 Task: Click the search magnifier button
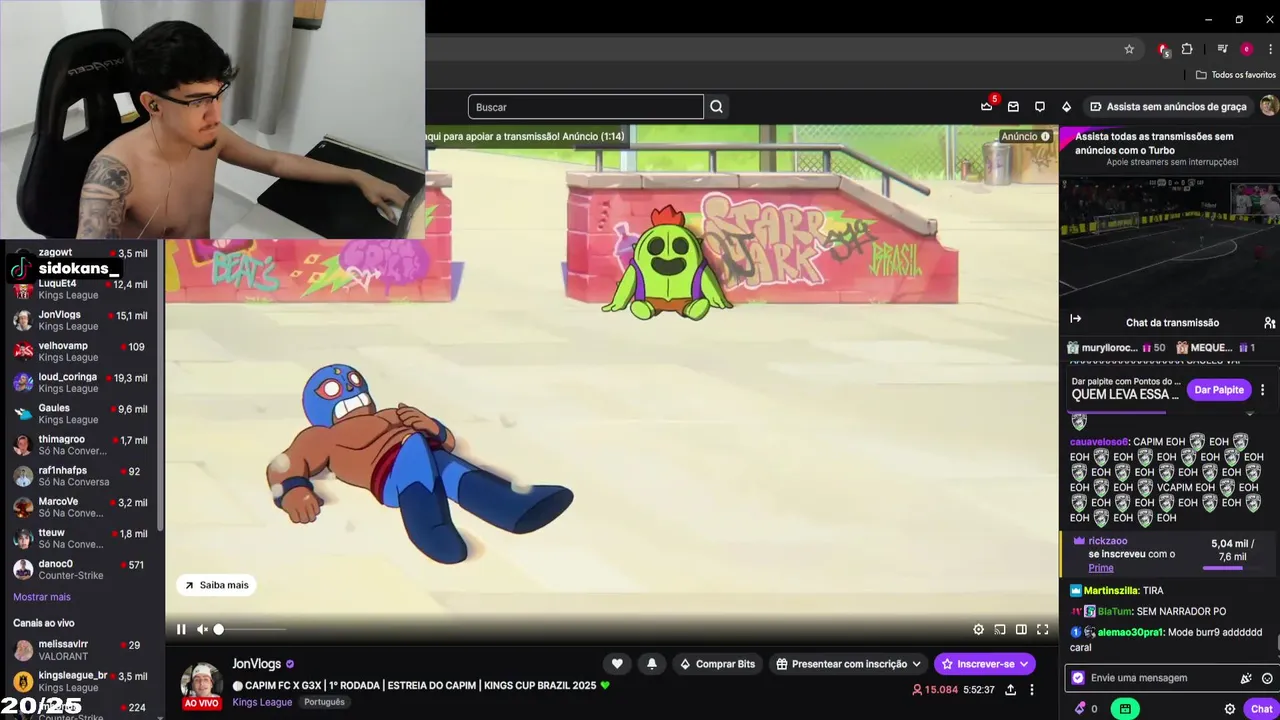(716, 107)
